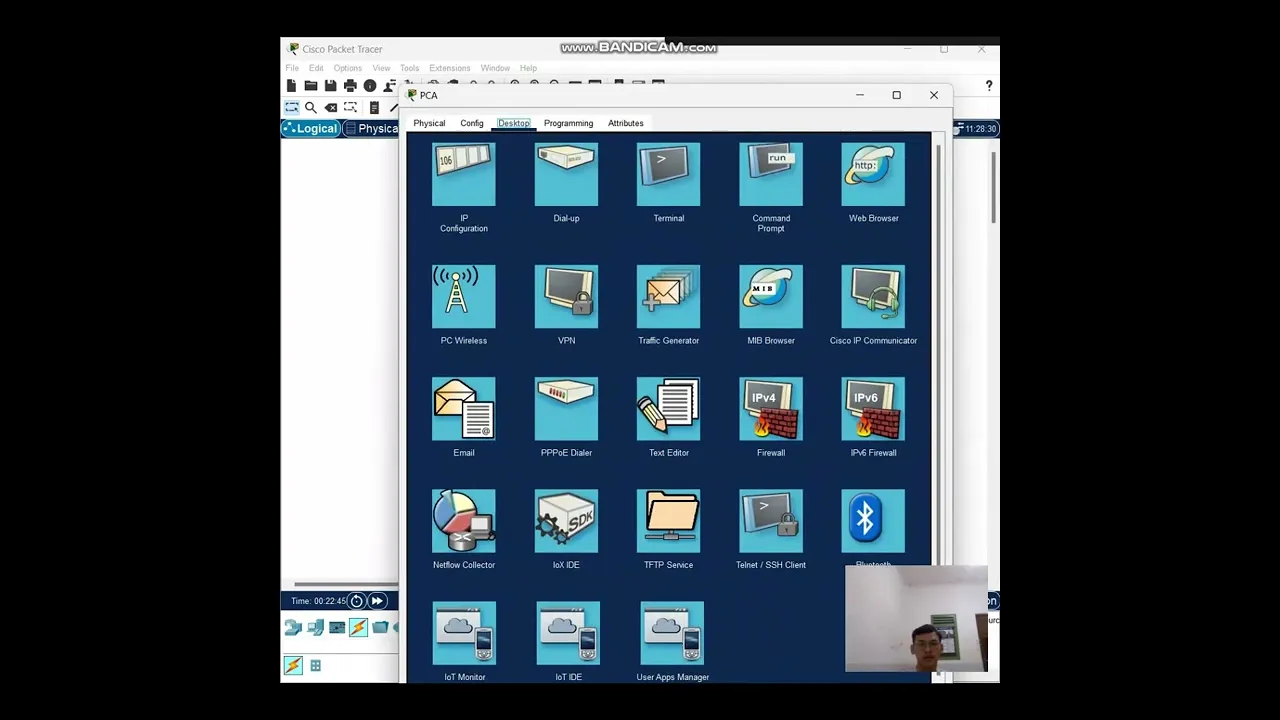Click the Fast Forward Time button
Screen dimensions: 1280x720
(377, 601)
